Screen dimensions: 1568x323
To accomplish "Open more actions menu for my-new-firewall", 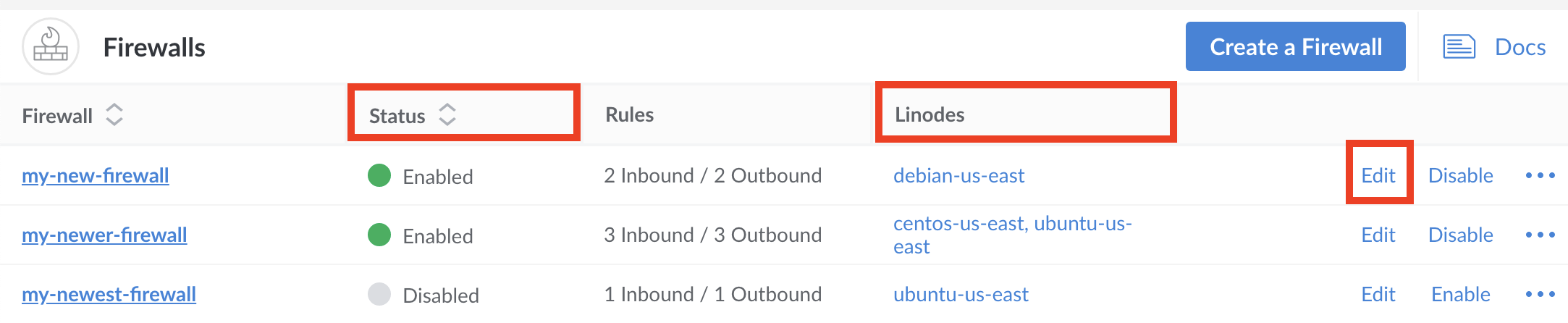I will [1540, 175].
